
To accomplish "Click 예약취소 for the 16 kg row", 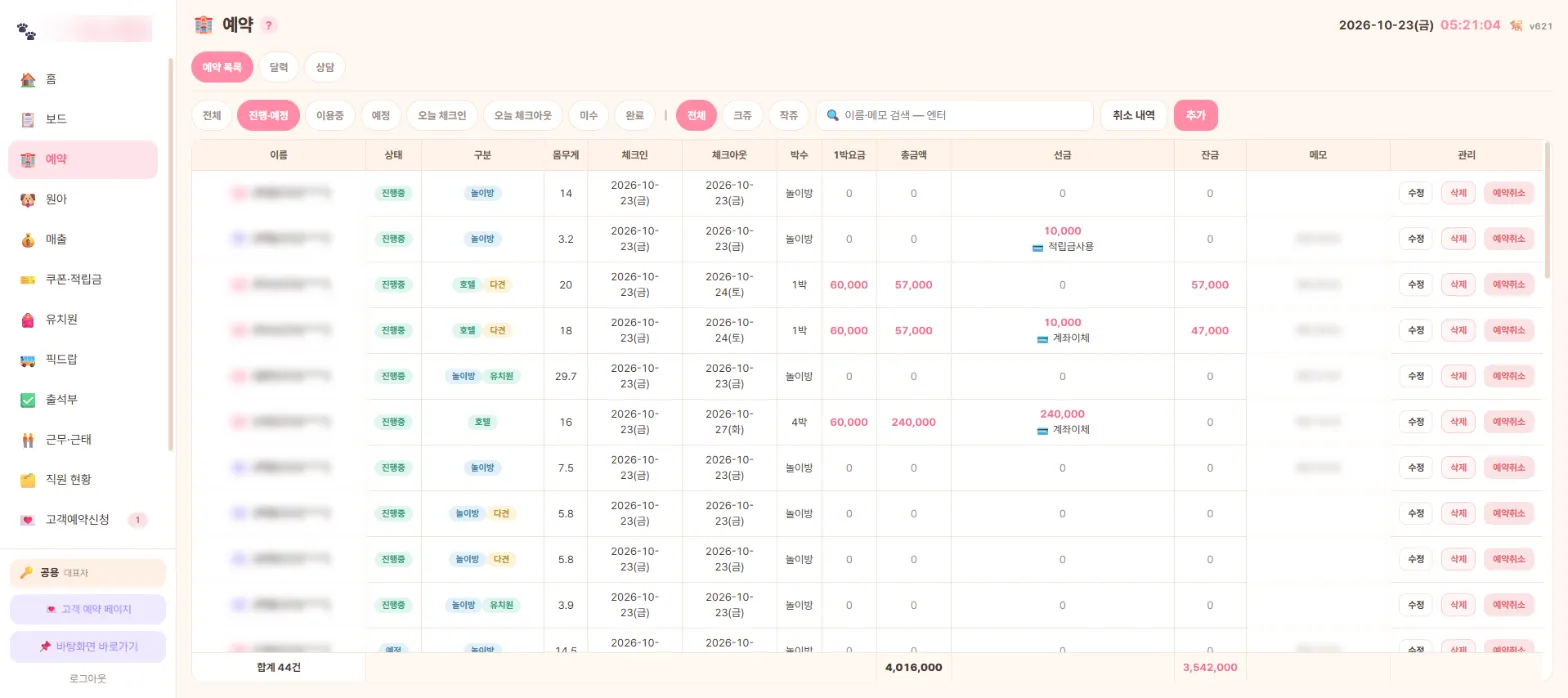I will click(1509, 422).
